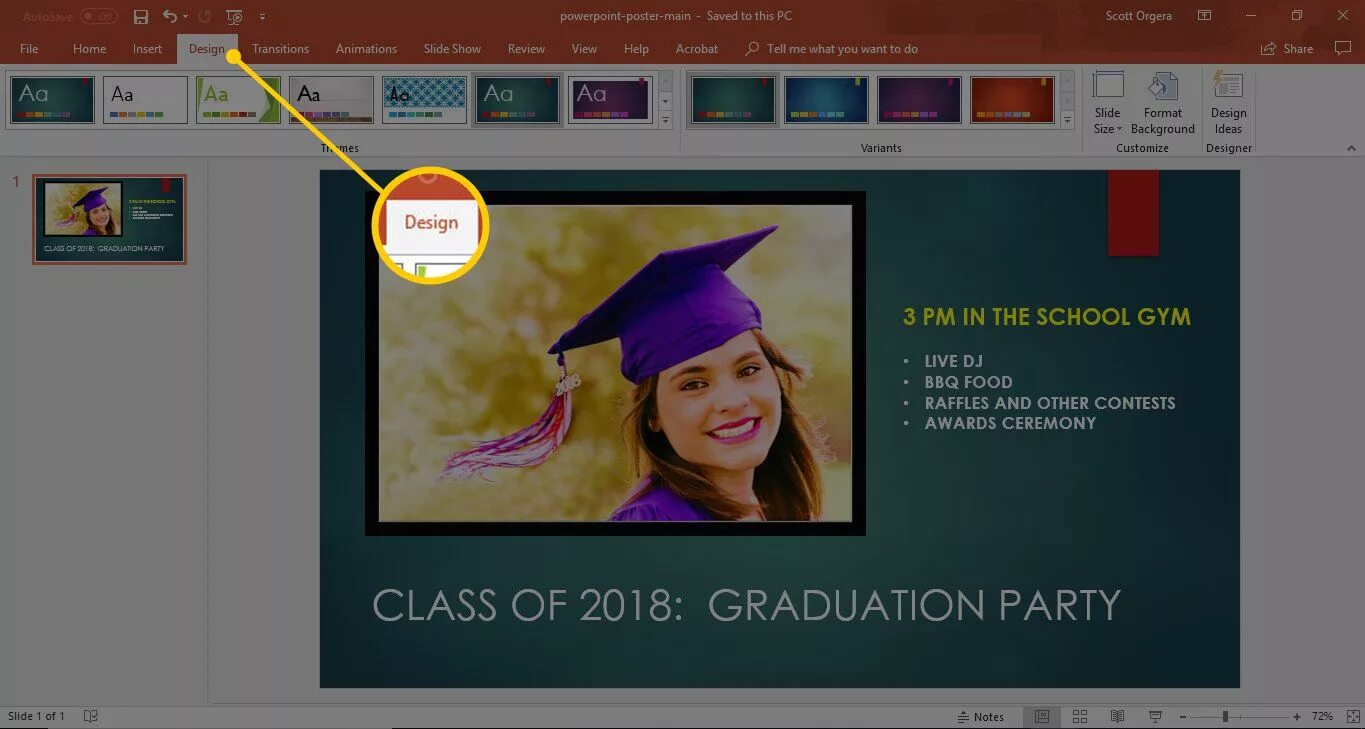The height and width of the screenshot is (729, 1365).
Task: Click the Share button
Action: [1288, 49]
